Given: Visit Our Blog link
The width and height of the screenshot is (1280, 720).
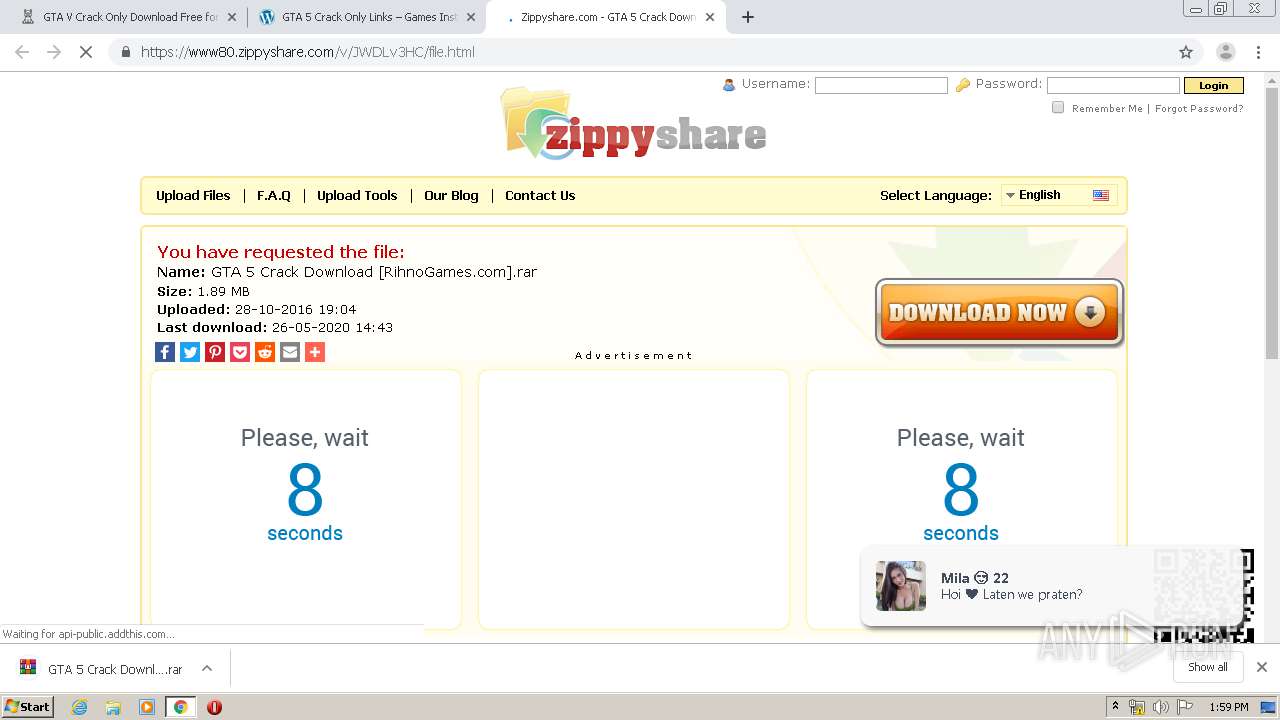Looking at the screenshot, I should click(451, 196).
